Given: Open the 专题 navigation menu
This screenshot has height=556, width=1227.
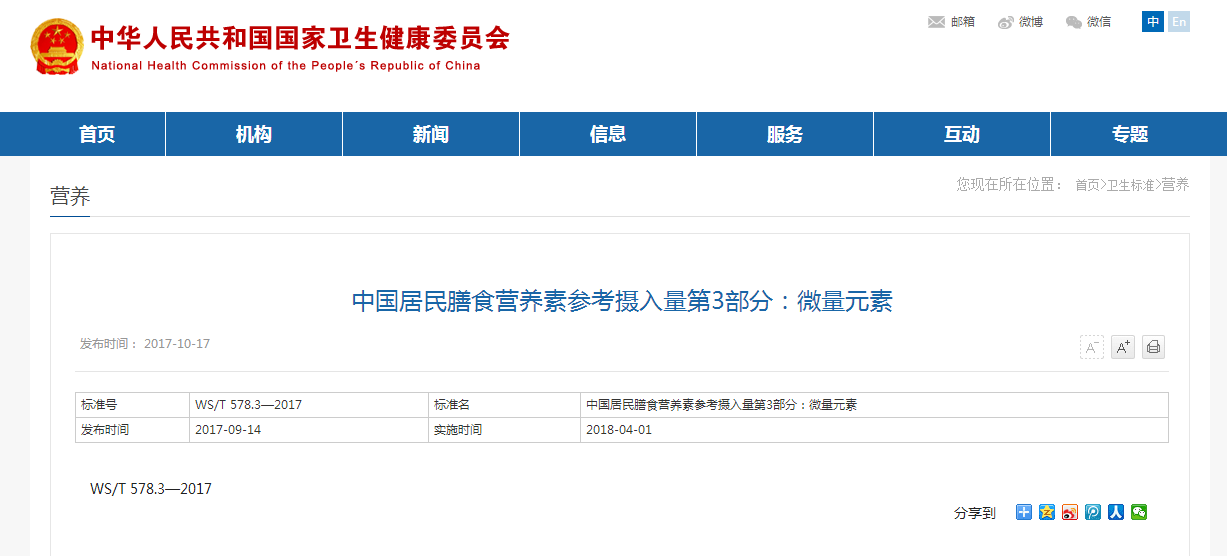Looking at the screenshot, I should click(1130, 134).
